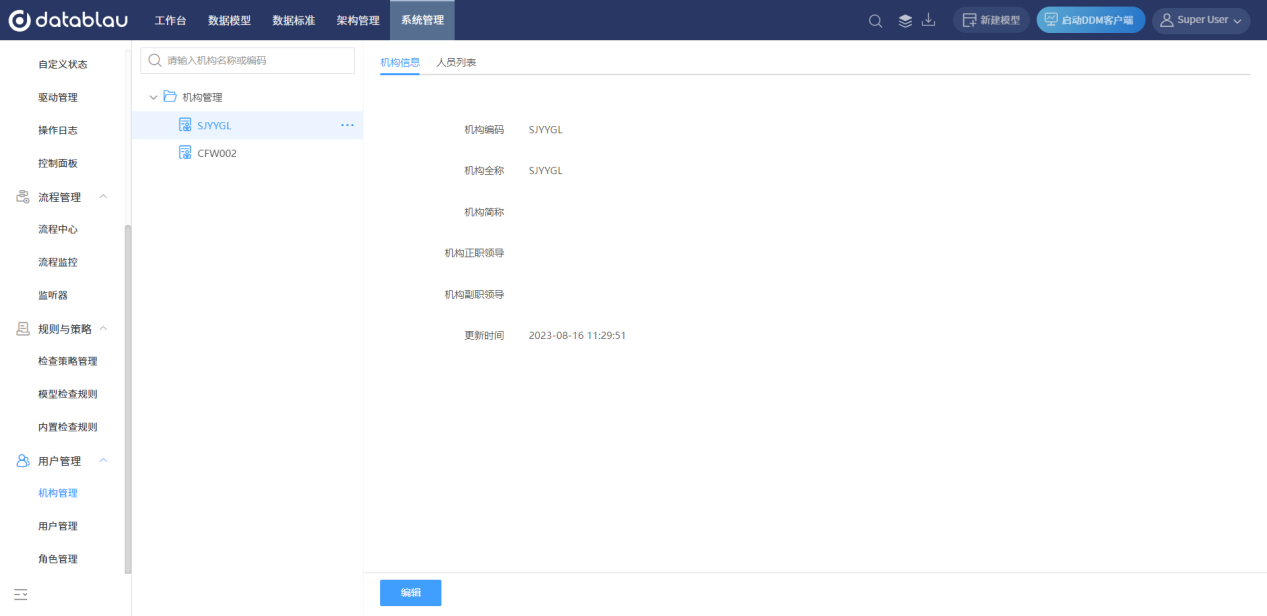Click the 机构副职领导 label
This screenshot has height=616, width=1267.
click(474, 294)
